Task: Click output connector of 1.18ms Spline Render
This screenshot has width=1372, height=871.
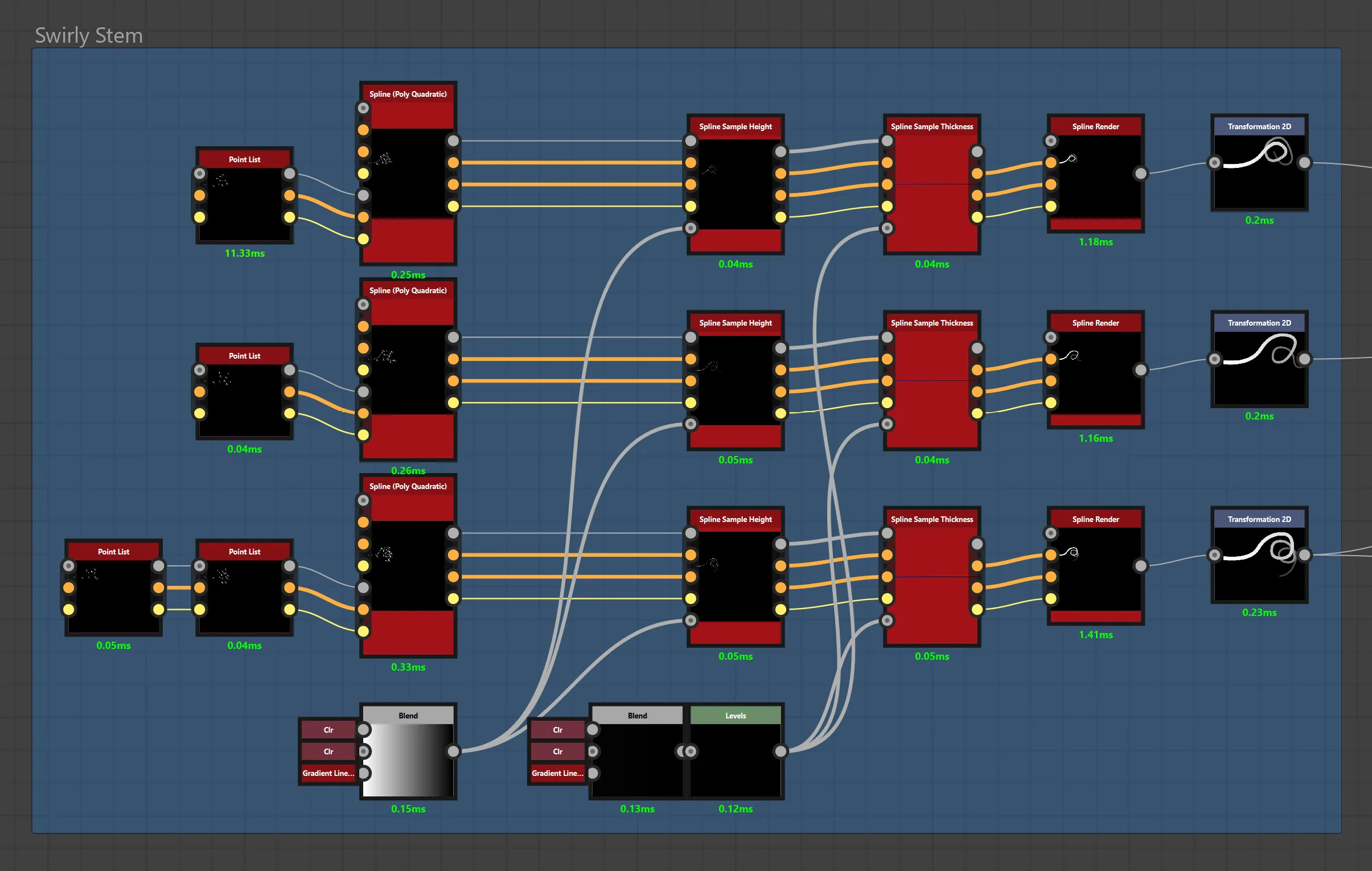Action: 1141,173
